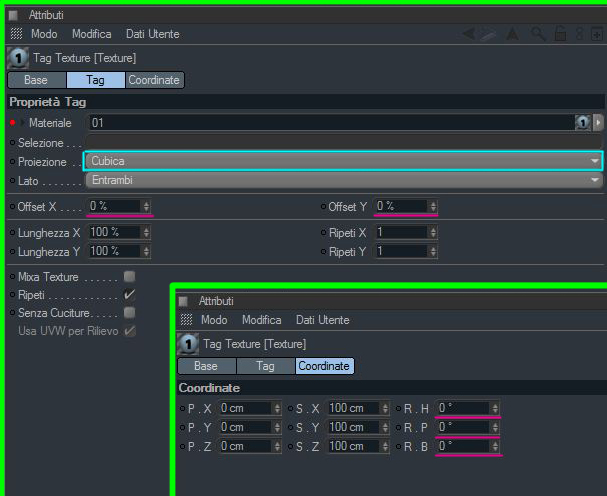This screenshot has height=496, width=607.
Task: Enable the Senza Cuciture checkbox
Action: tap(129, 312)
